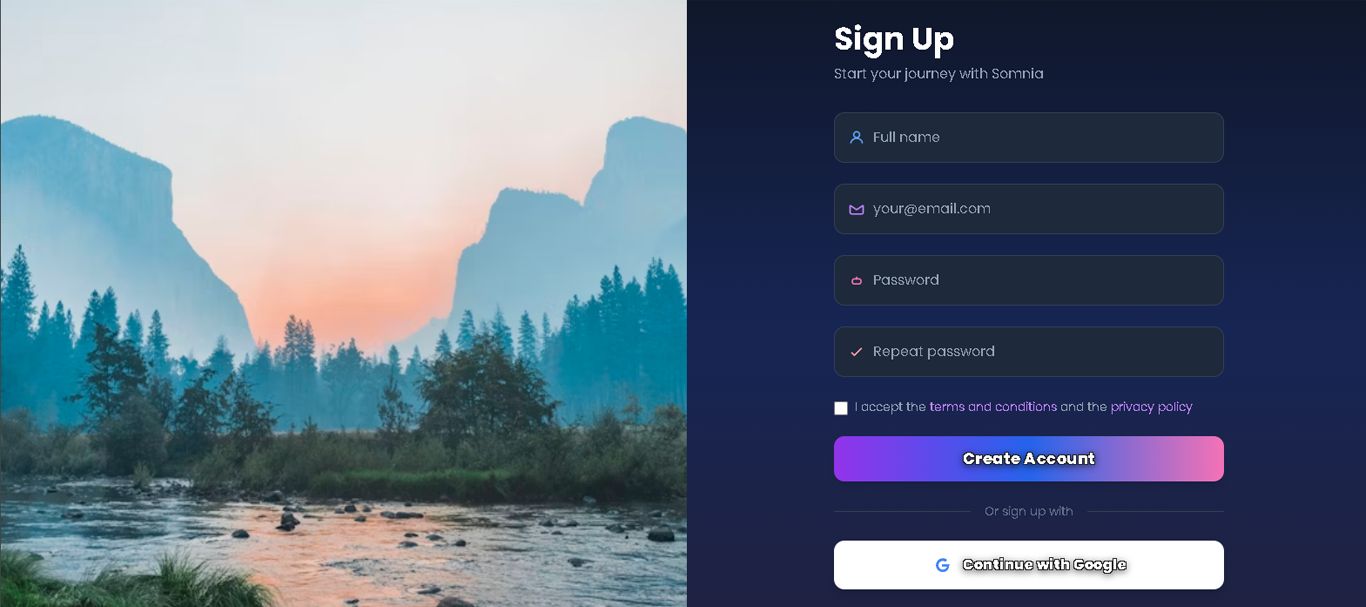The height and width of the screenshot is (607, 1366).
Task: Click the checkmark icon in Repeat password field
Action: click(856, 352)
